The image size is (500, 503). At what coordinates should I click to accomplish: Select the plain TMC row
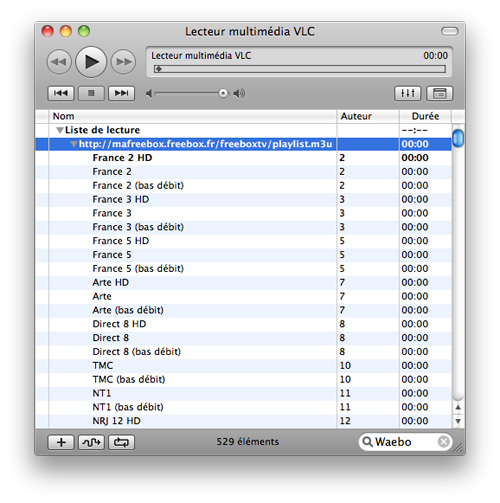coord(243,365)
